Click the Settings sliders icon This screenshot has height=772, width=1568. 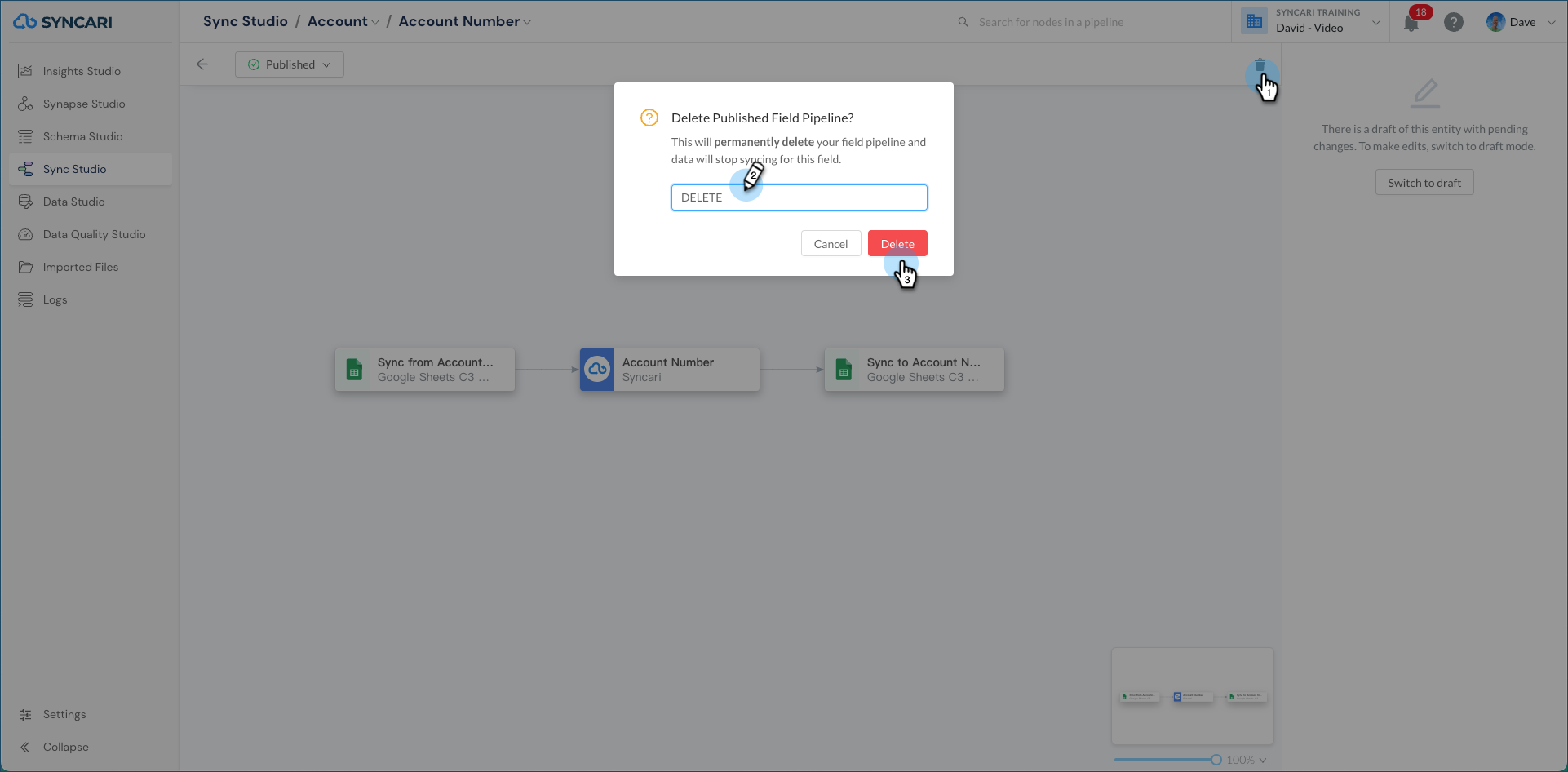(x=25, y=714)
